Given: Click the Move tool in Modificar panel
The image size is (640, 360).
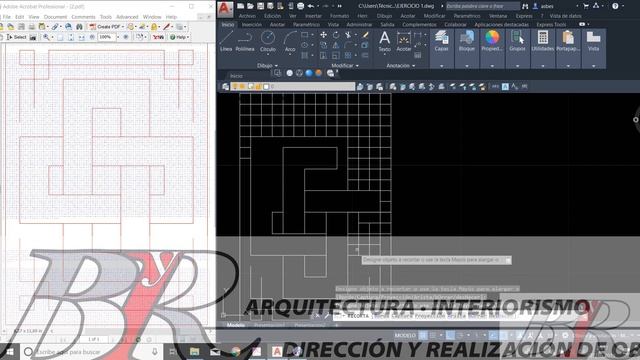Looking at the screenshot, I should click(x=323, y=35).
